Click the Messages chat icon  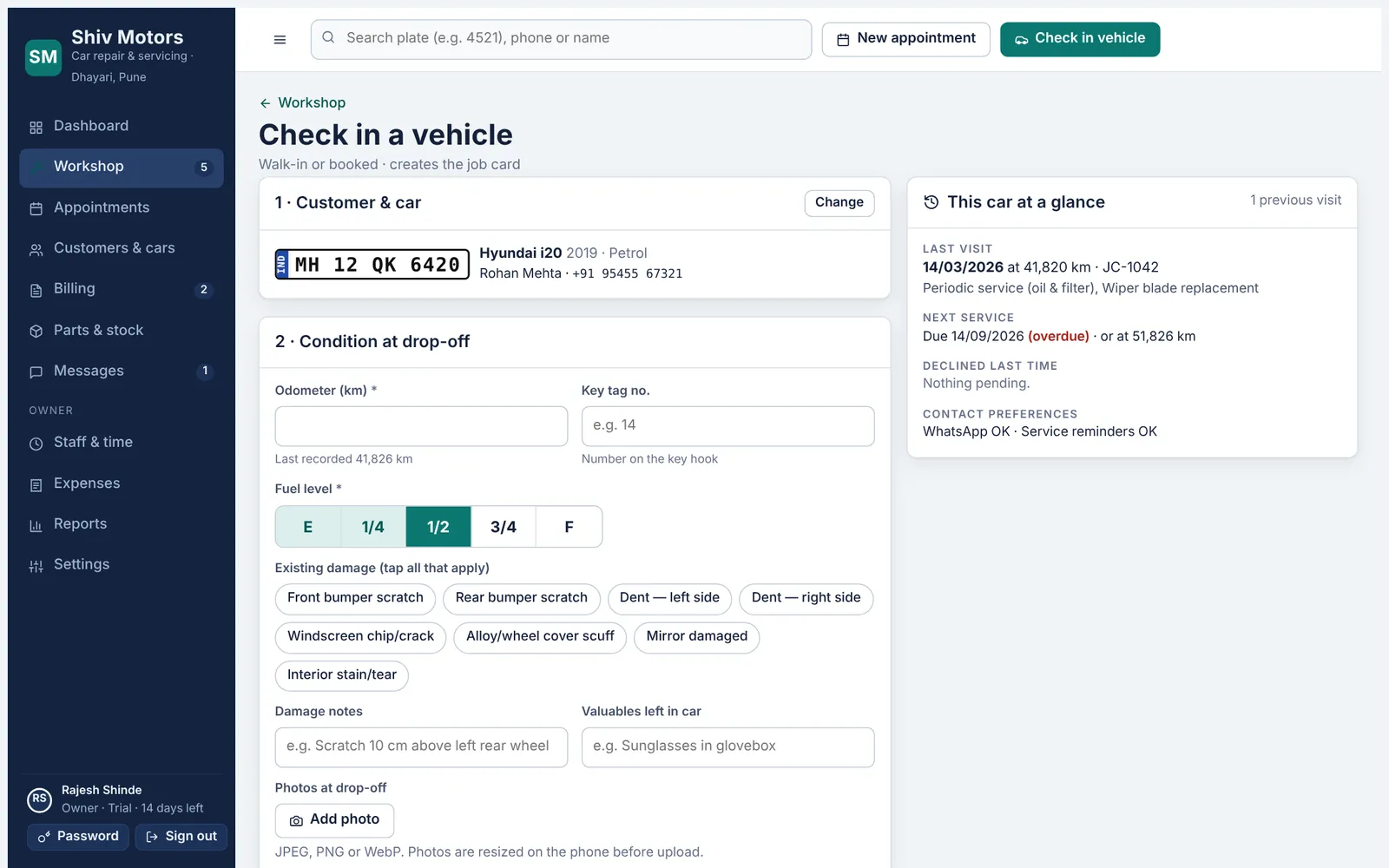[x=36, y=372]
